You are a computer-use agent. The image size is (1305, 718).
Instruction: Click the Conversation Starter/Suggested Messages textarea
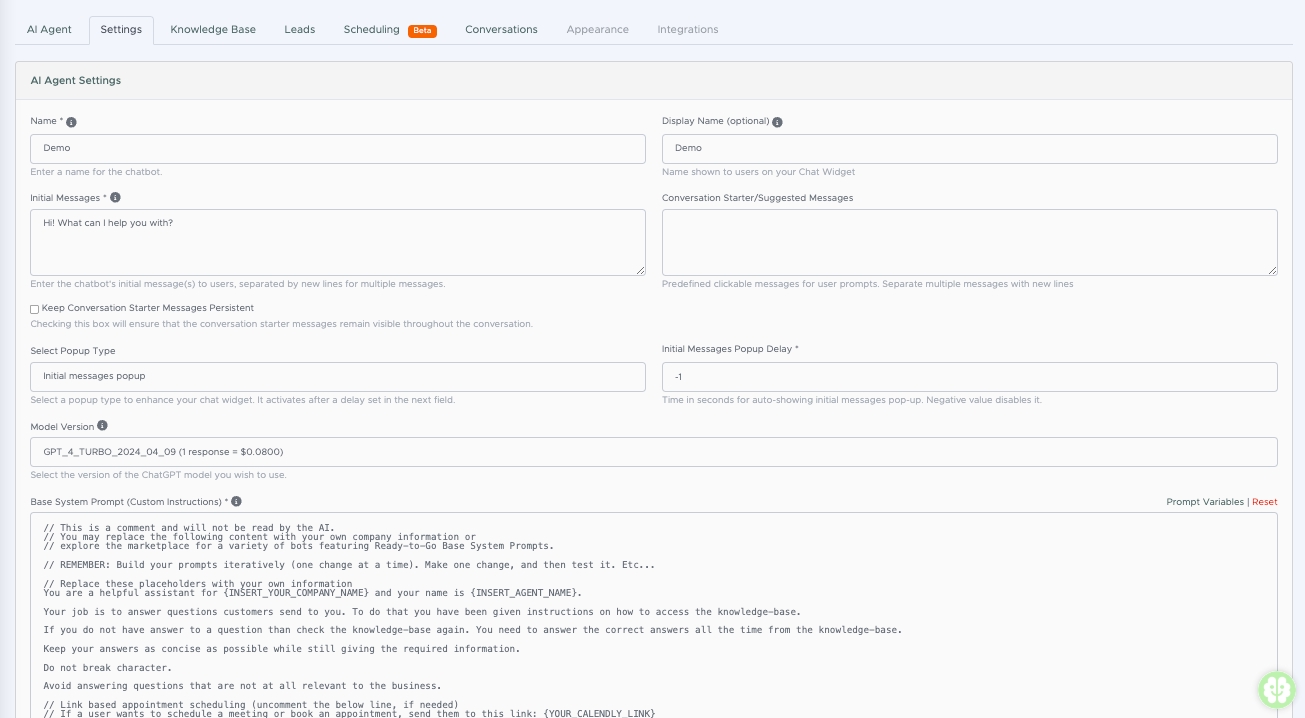click(969, 242)
